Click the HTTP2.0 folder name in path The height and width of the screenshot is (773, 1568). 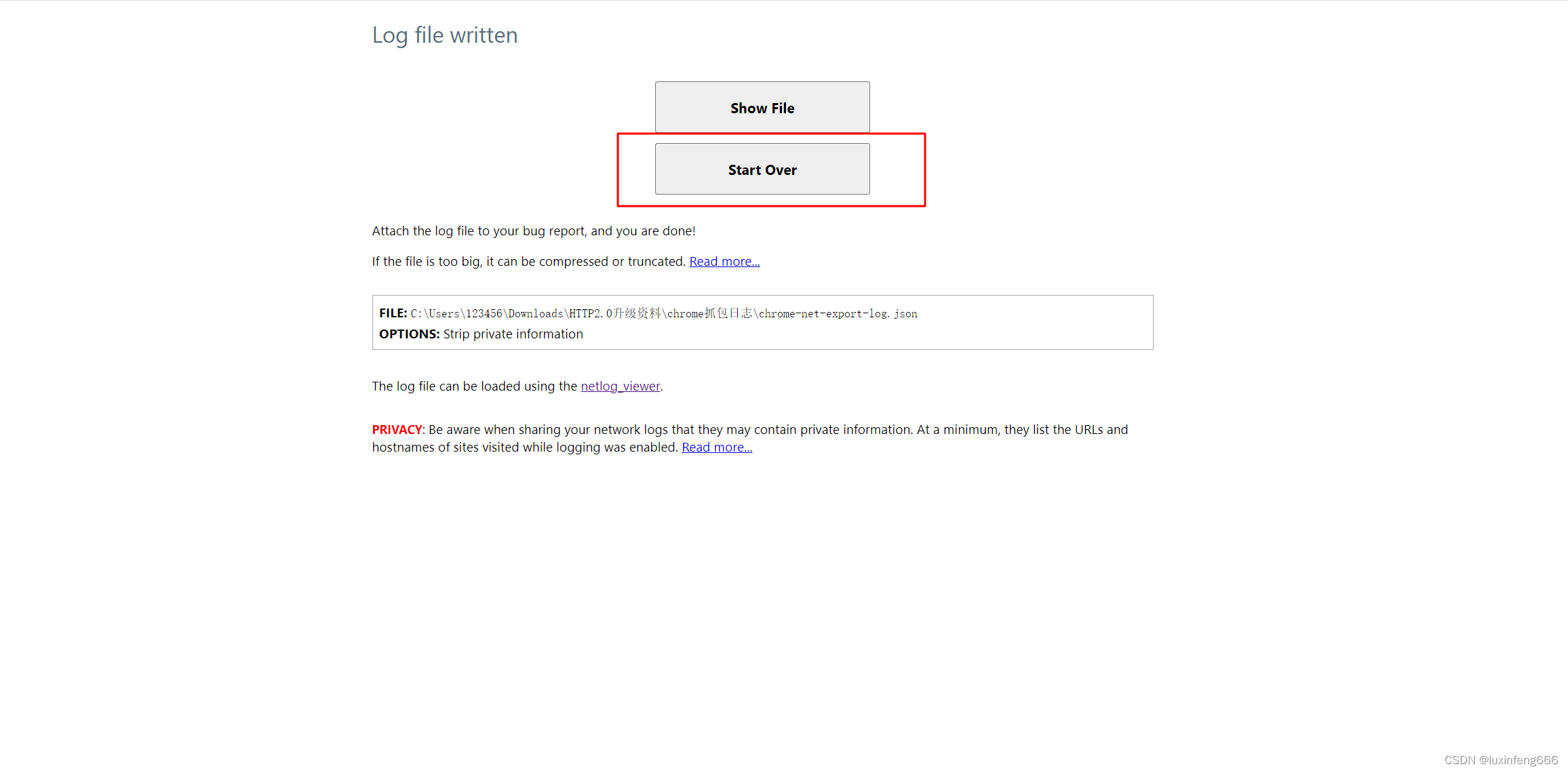point(590,314)
